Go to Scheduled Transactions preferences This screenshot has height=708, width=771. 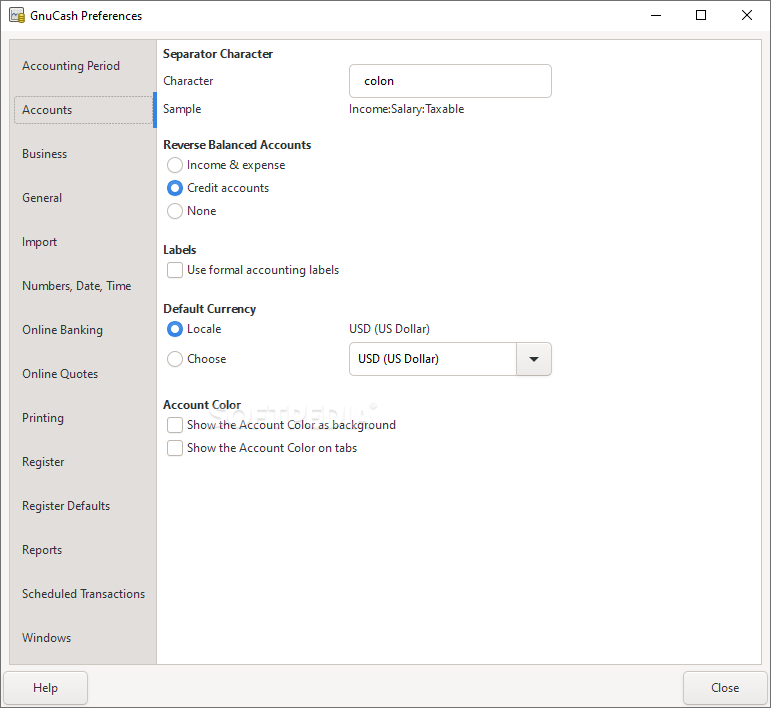pyautogui.click(x=84, y=594)
